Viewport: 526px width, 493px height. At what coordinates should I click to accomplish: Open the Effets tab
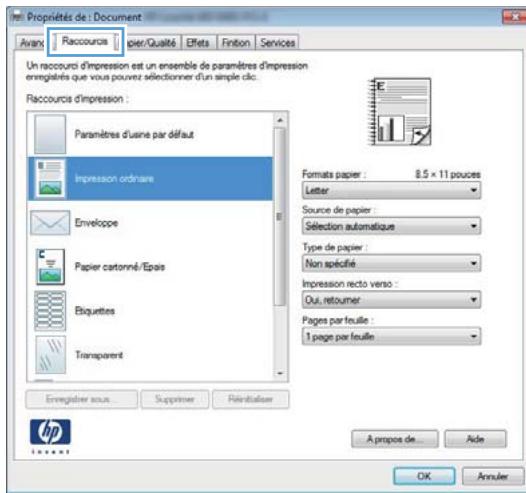(198, 43)
